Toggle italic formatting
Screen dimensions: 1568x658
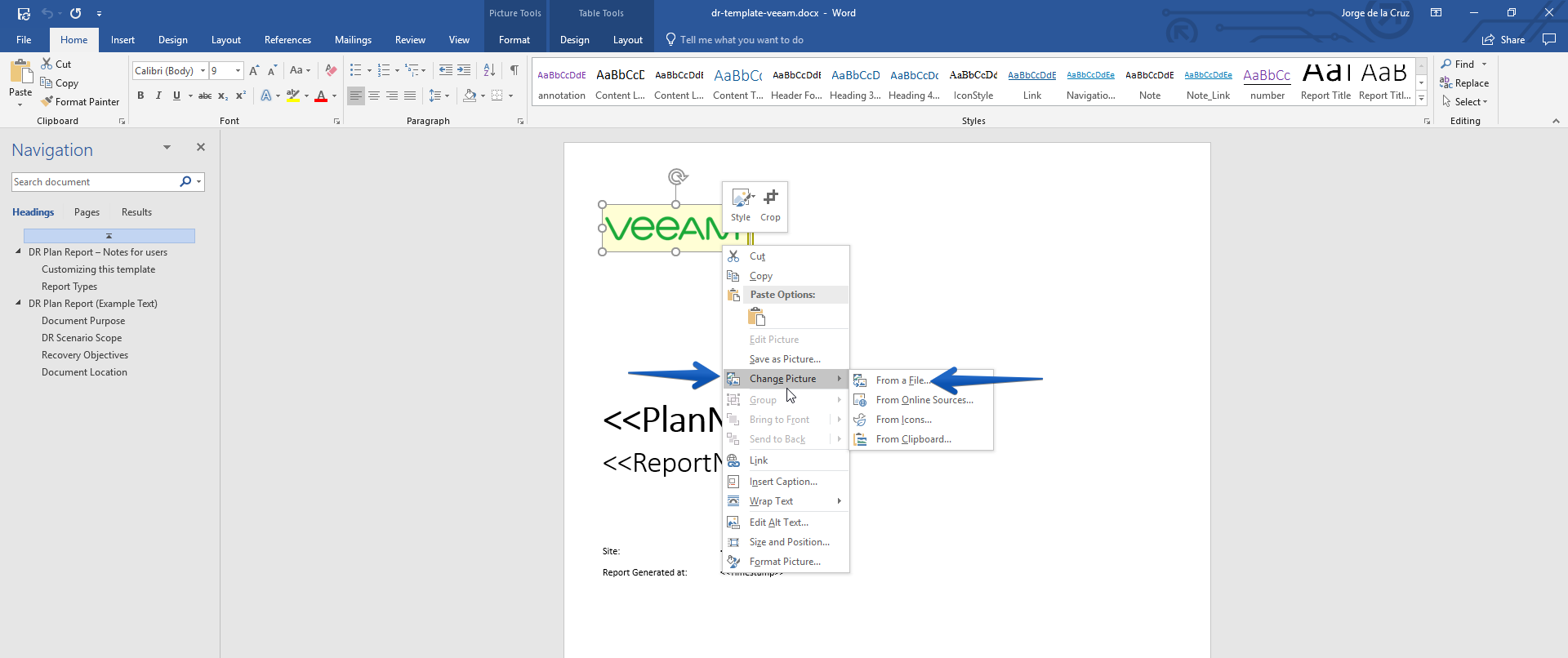[158, 96]
